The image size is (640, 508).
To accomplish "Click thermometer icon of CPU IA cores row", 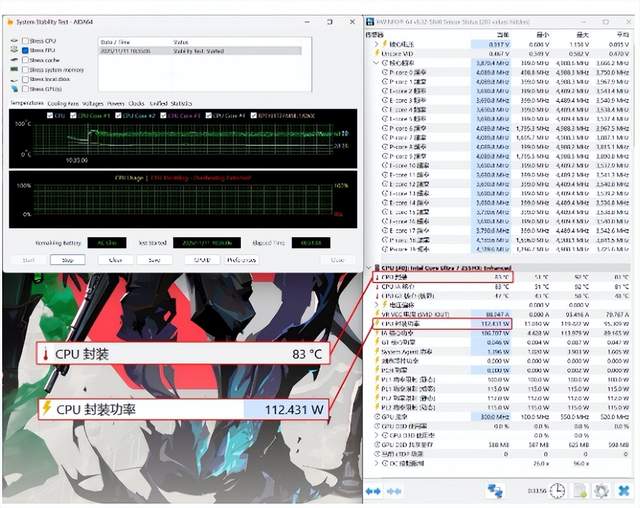I will coord(377,286).
